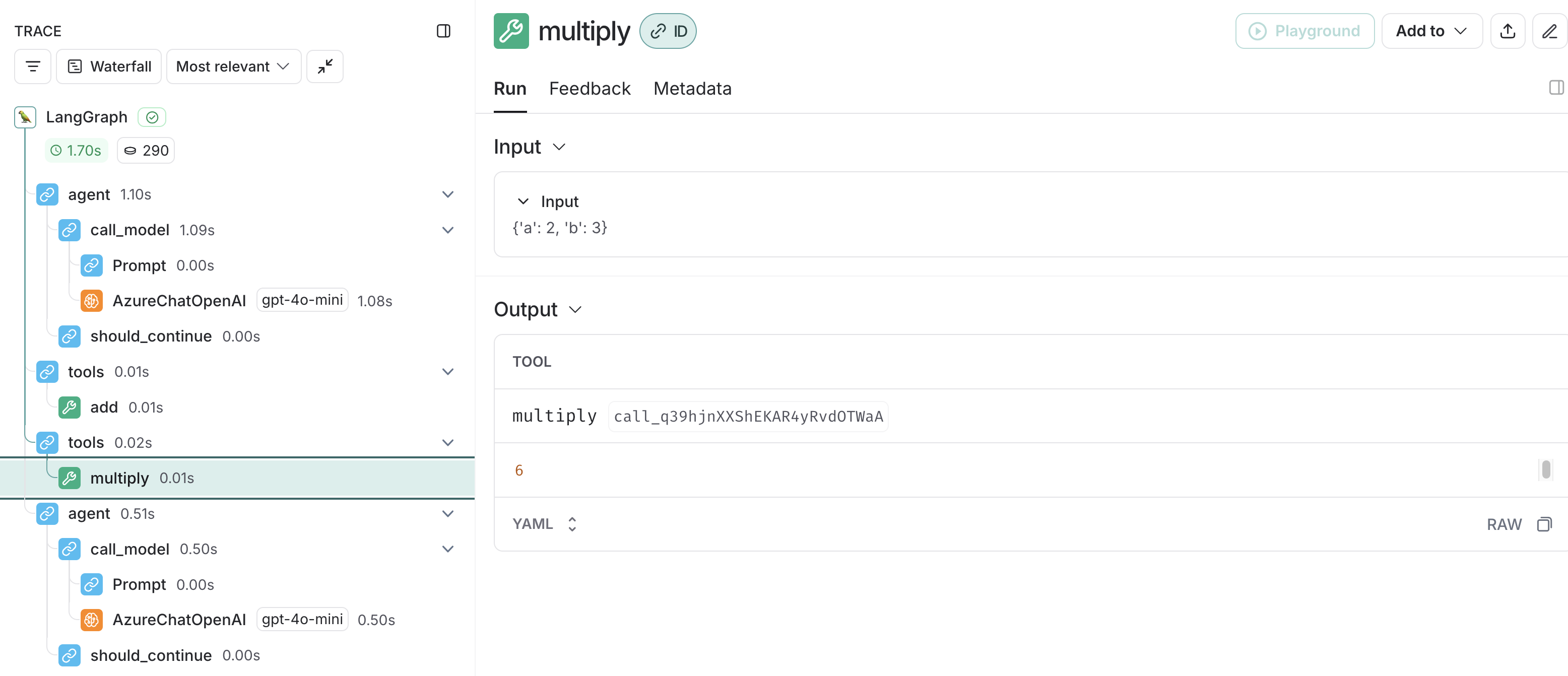Open the Metadata tab
Viewport: 1568px width, 676px height.
[692, 88]
